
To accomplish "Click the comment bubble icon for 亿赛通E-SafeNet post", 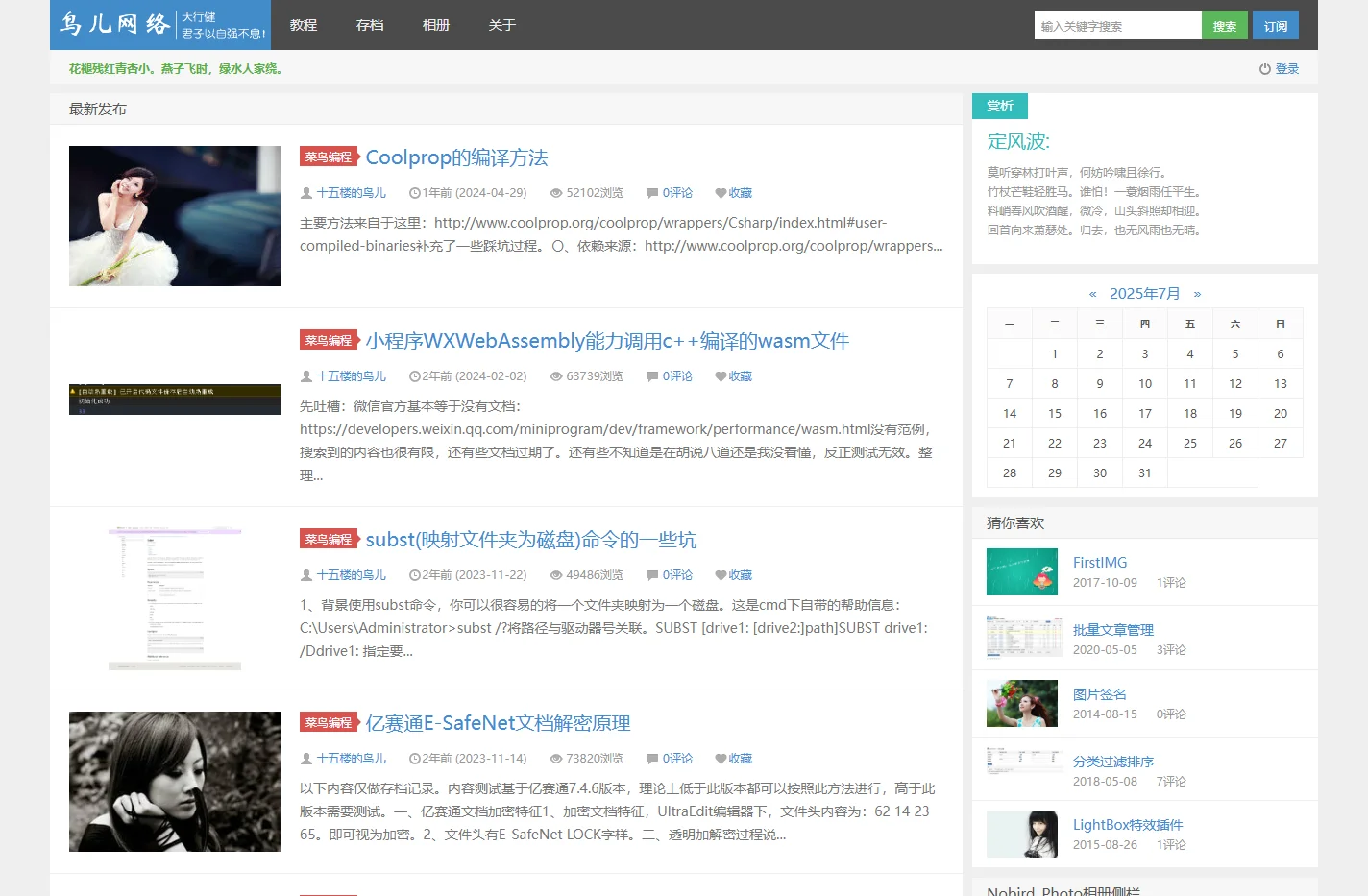I will 652,759.
